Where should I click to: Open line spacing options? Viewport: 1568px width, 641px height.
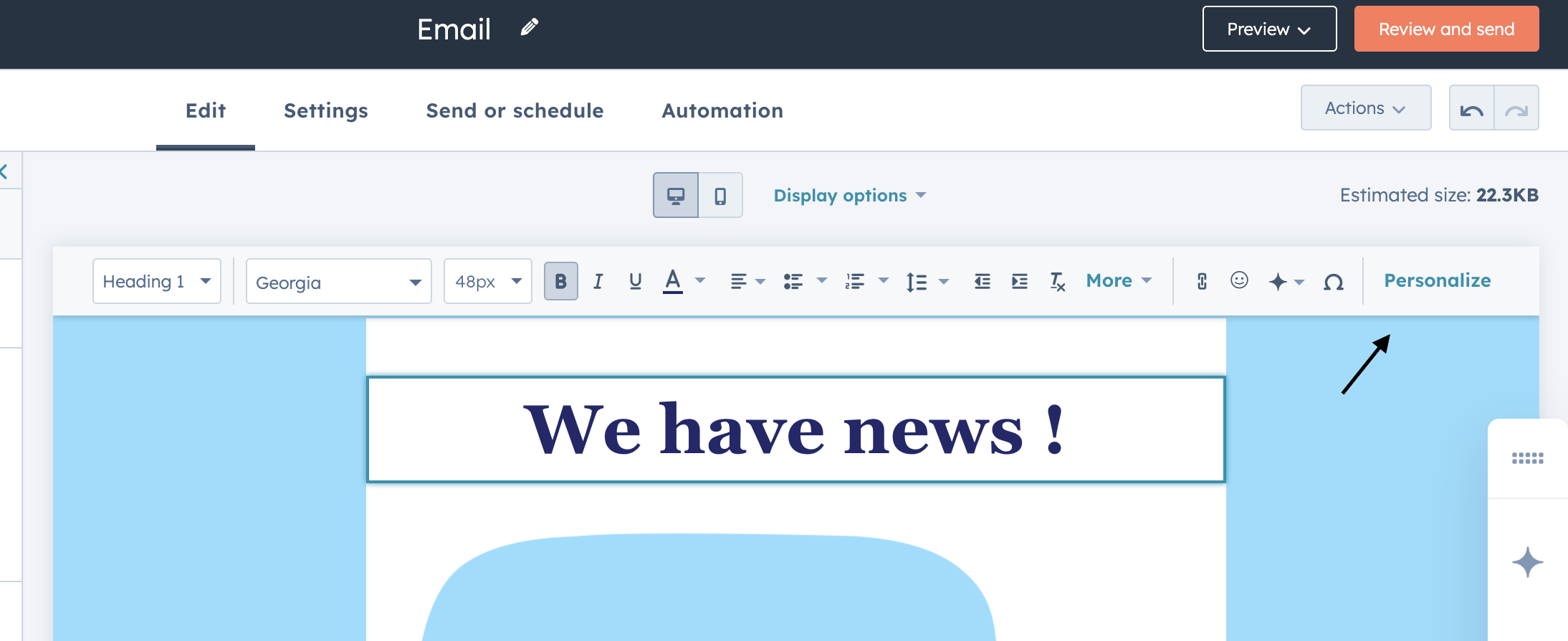(927, 281)
